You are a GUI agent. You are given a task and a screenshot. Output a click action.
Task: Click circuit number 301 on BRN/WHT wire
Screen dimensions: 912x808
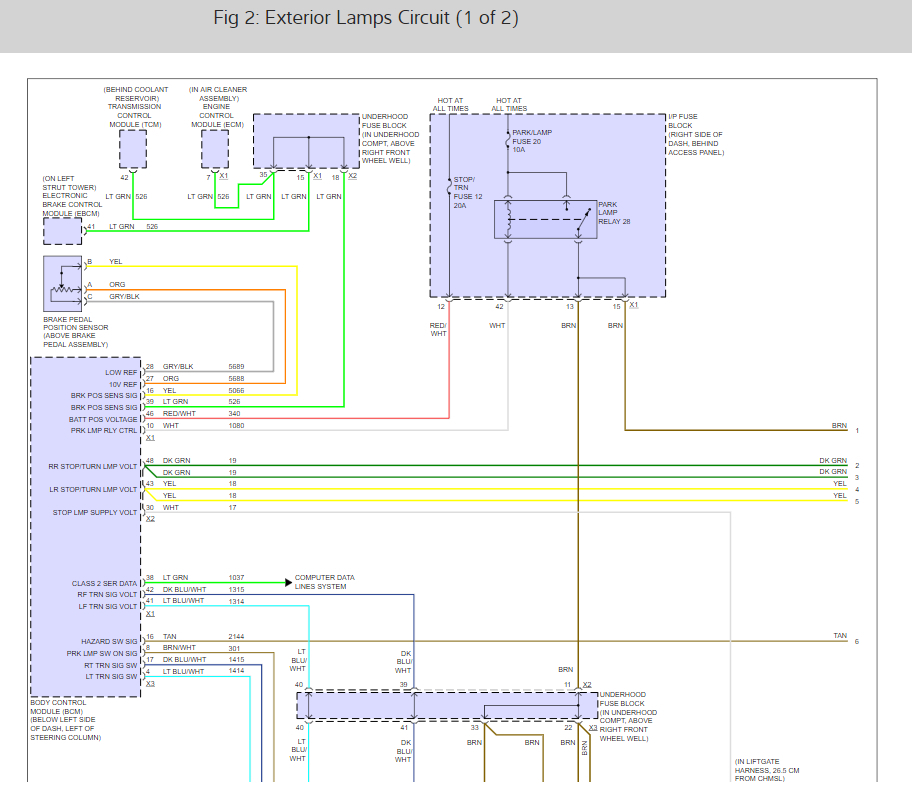click(x=234, y=649)
